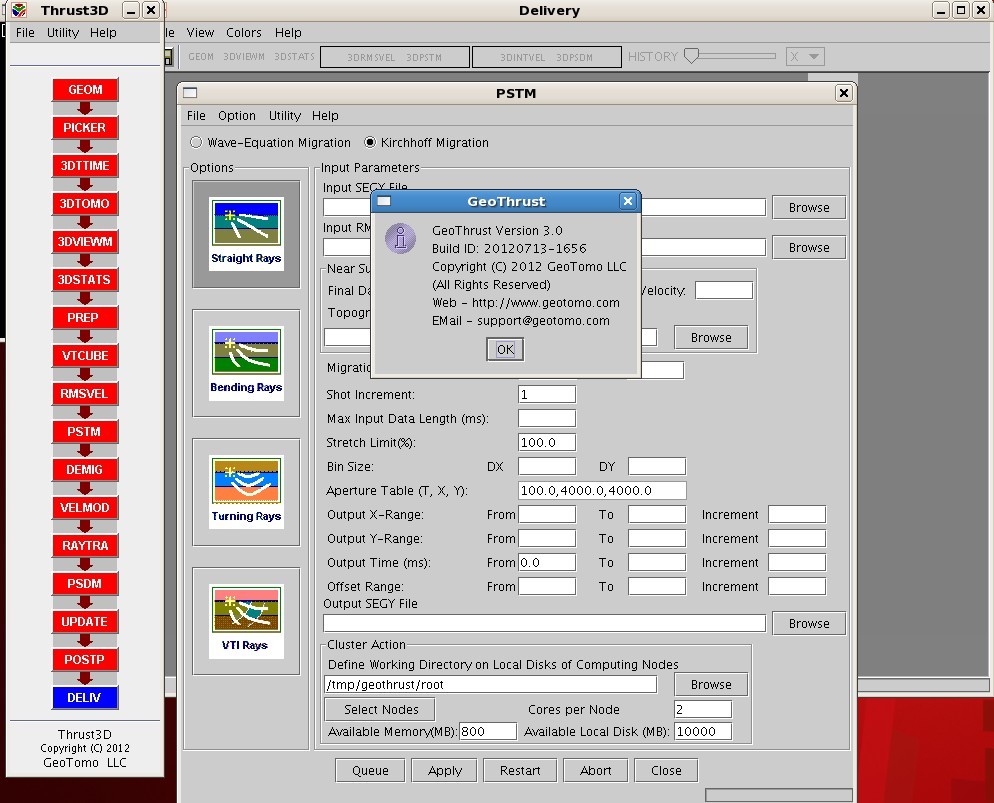Open Help menu in Delivery window
This screenshot has width=994, height=803.
288,32
